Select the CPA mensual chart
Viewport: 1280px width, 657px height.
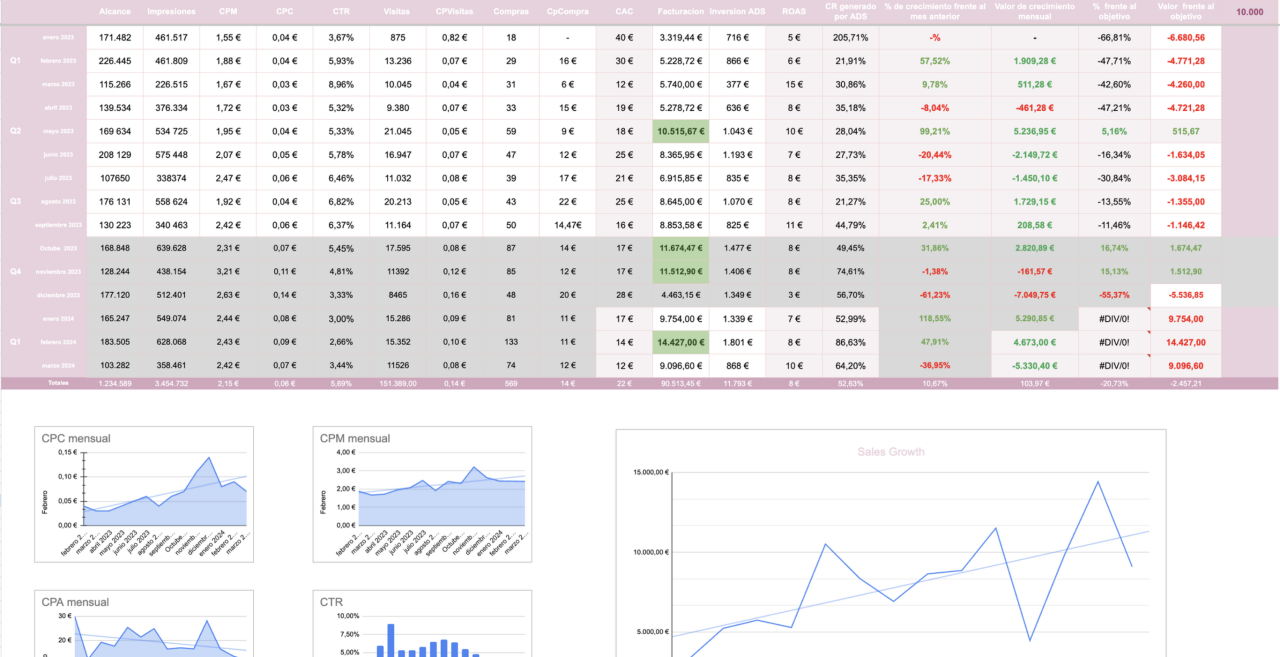[144, 625]
